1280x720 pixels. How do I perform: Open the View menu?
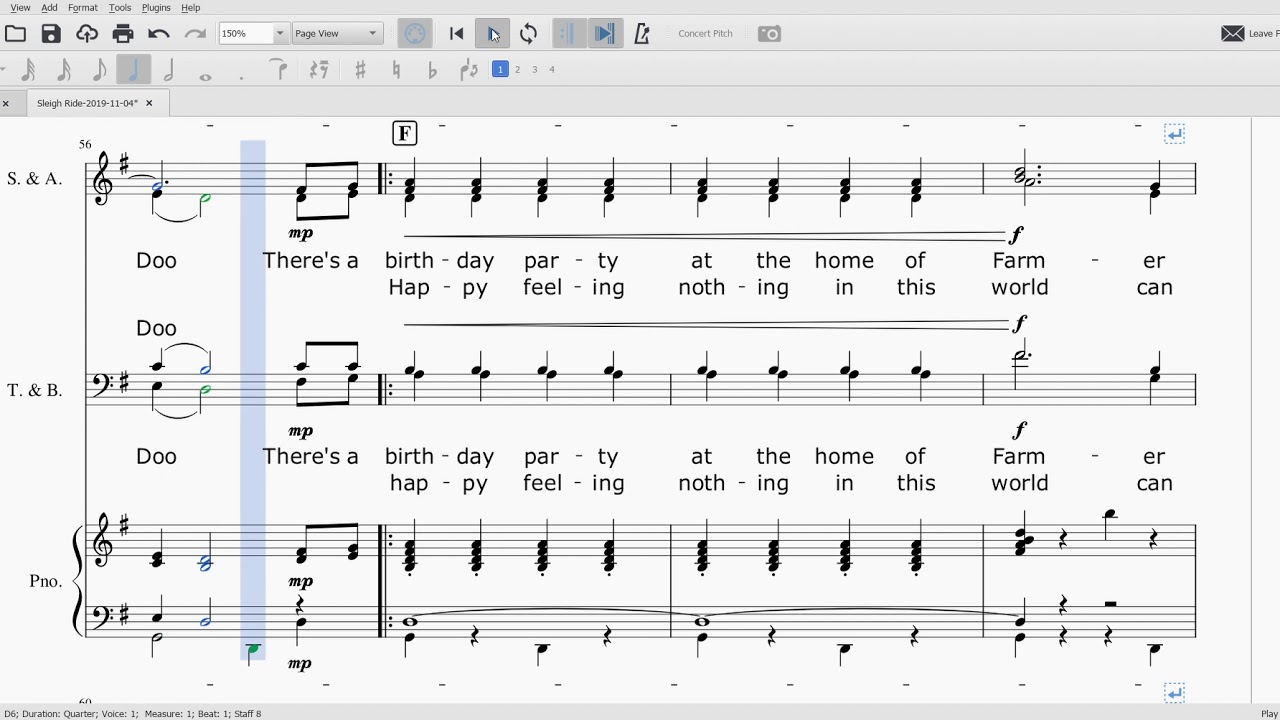20,7
